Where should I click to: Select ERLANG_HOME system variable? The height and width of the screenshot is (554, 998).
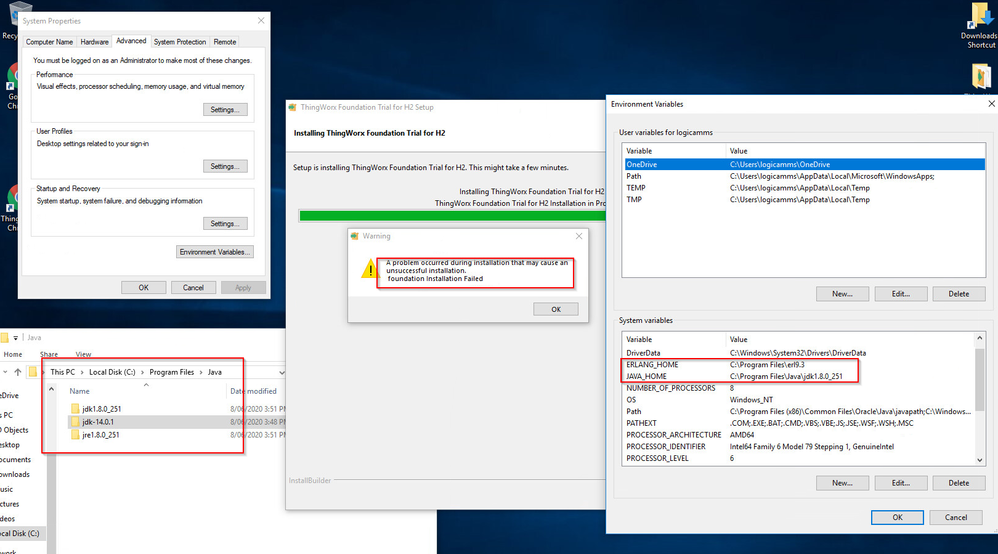(798, 365)
